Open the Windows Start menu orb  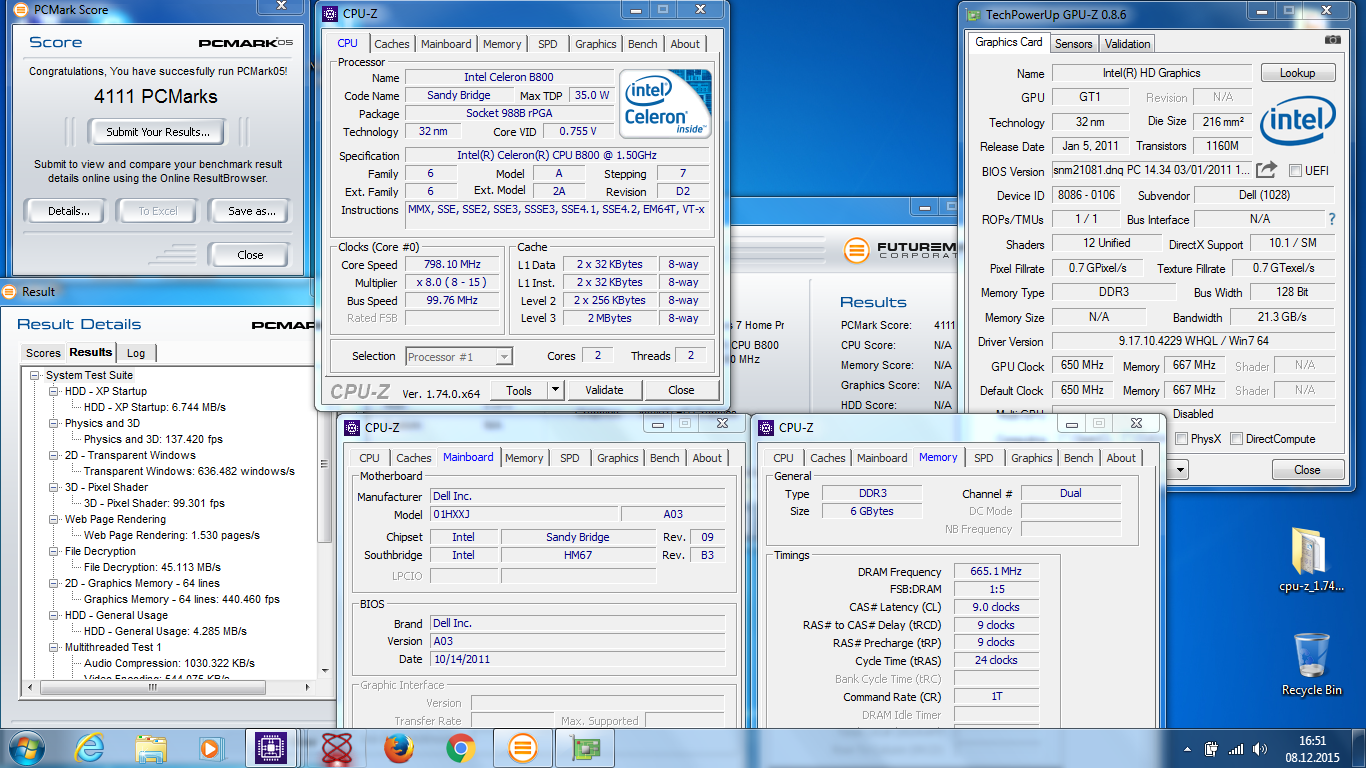point(28,748)
